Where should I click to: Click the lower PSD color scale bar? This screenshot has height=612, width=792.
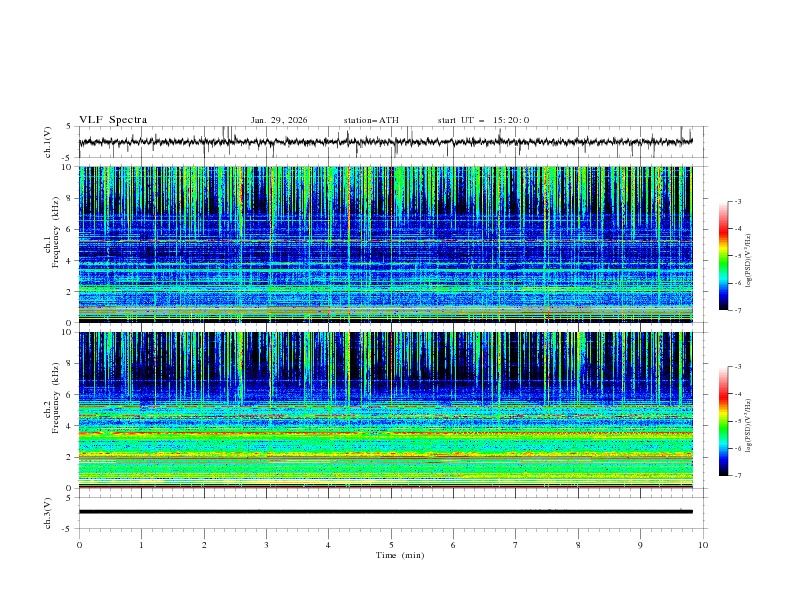[723, 421]
